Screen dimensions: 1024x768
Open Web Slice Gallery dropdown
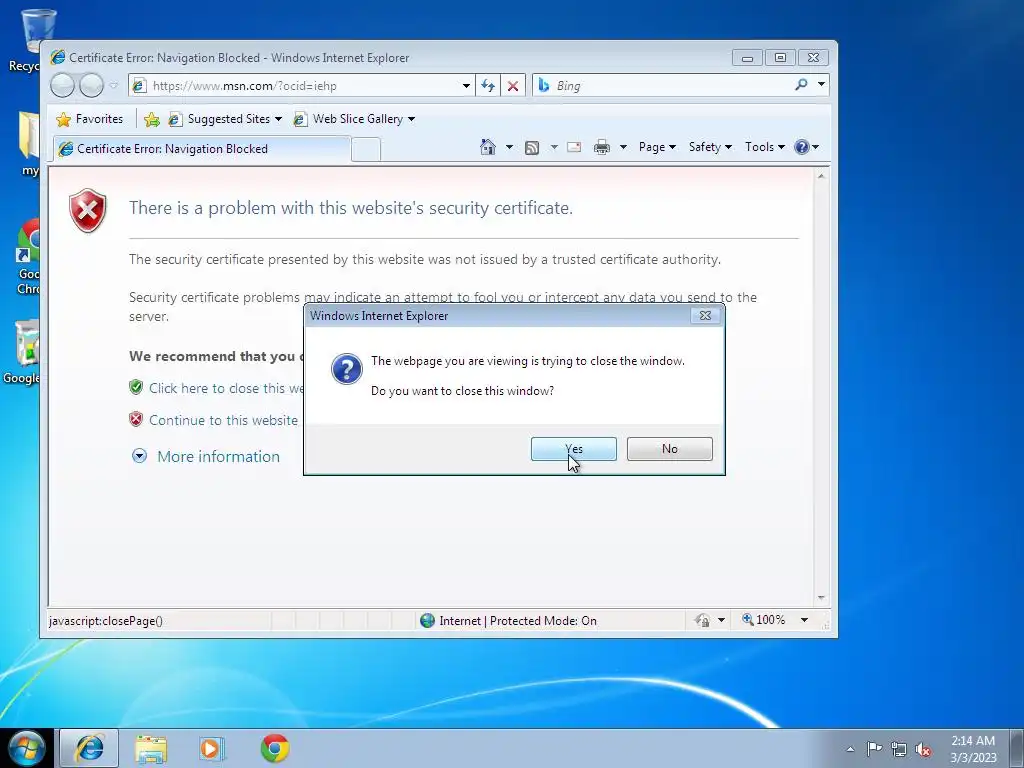(355, 119)
